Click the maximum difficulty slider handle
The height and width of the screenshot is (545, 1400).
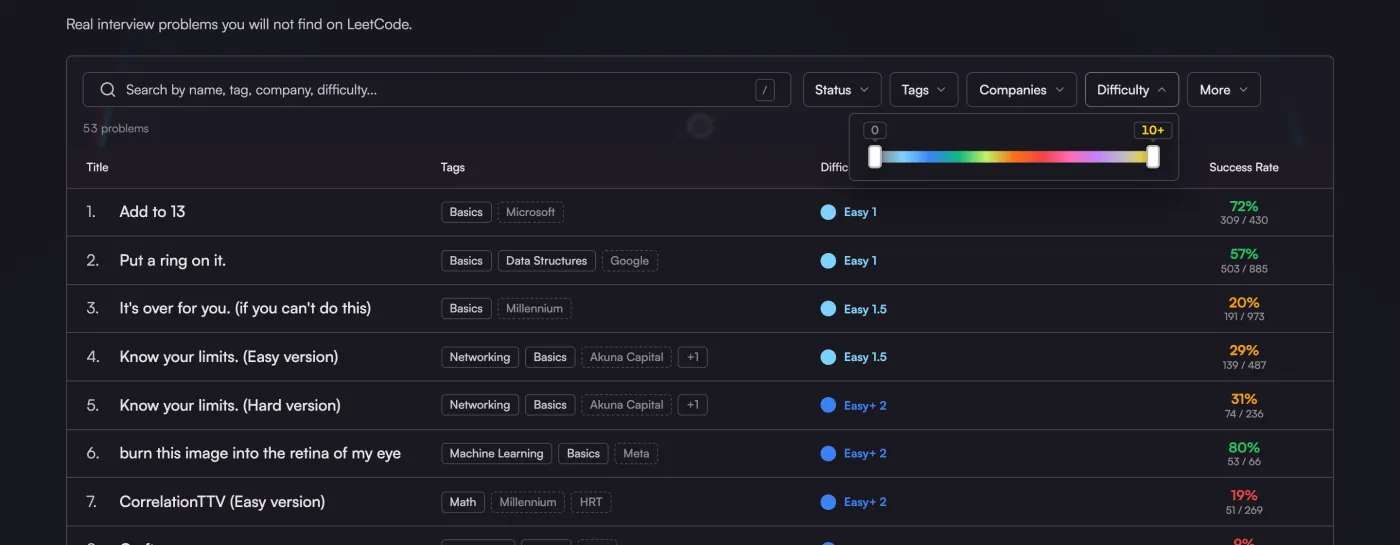pyautogui.click(x=1153, y=157)
